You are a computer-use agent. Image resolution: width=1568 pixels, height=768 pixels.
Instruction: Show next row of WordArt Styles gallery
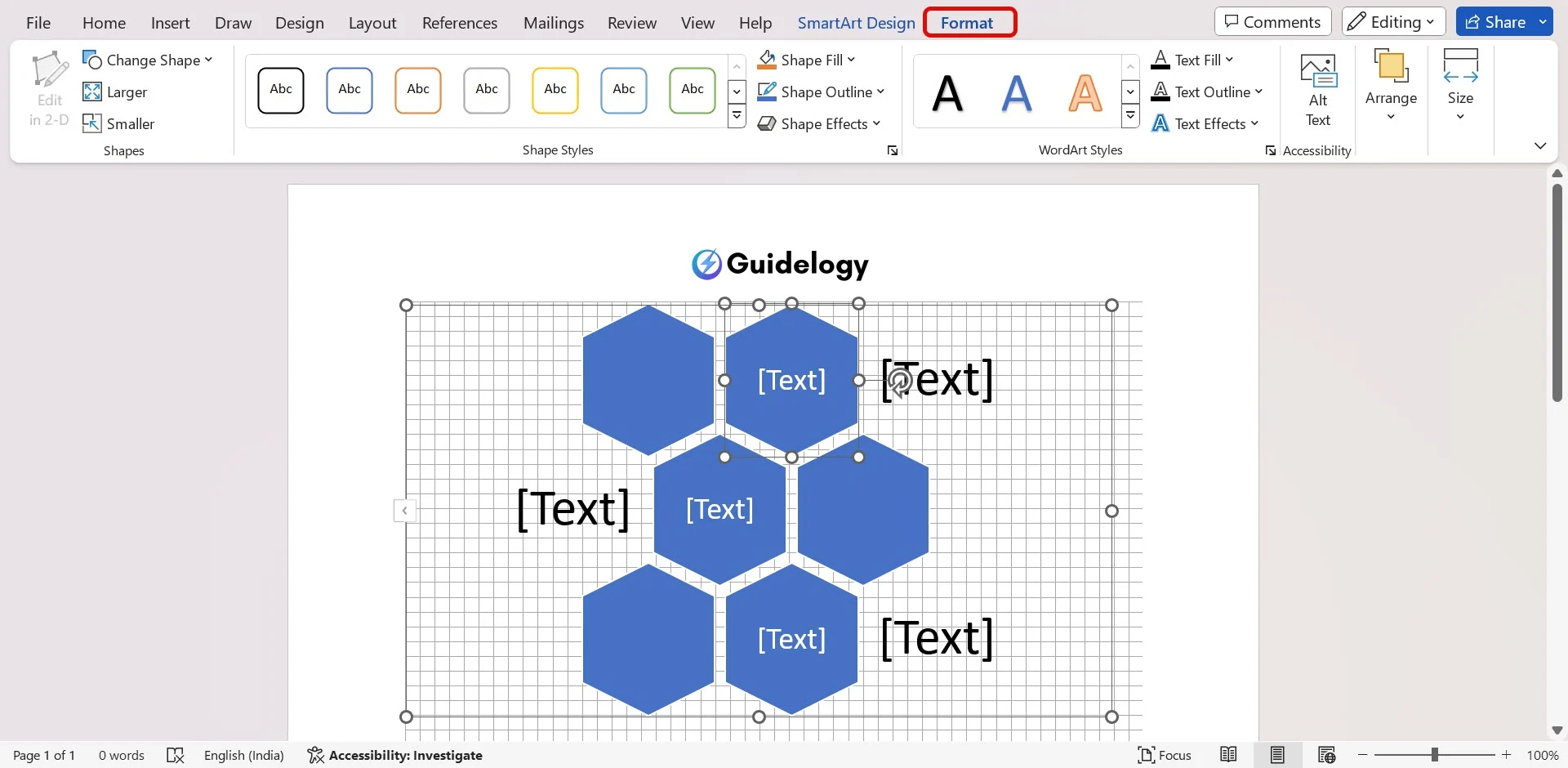(x=1130, y=92)
